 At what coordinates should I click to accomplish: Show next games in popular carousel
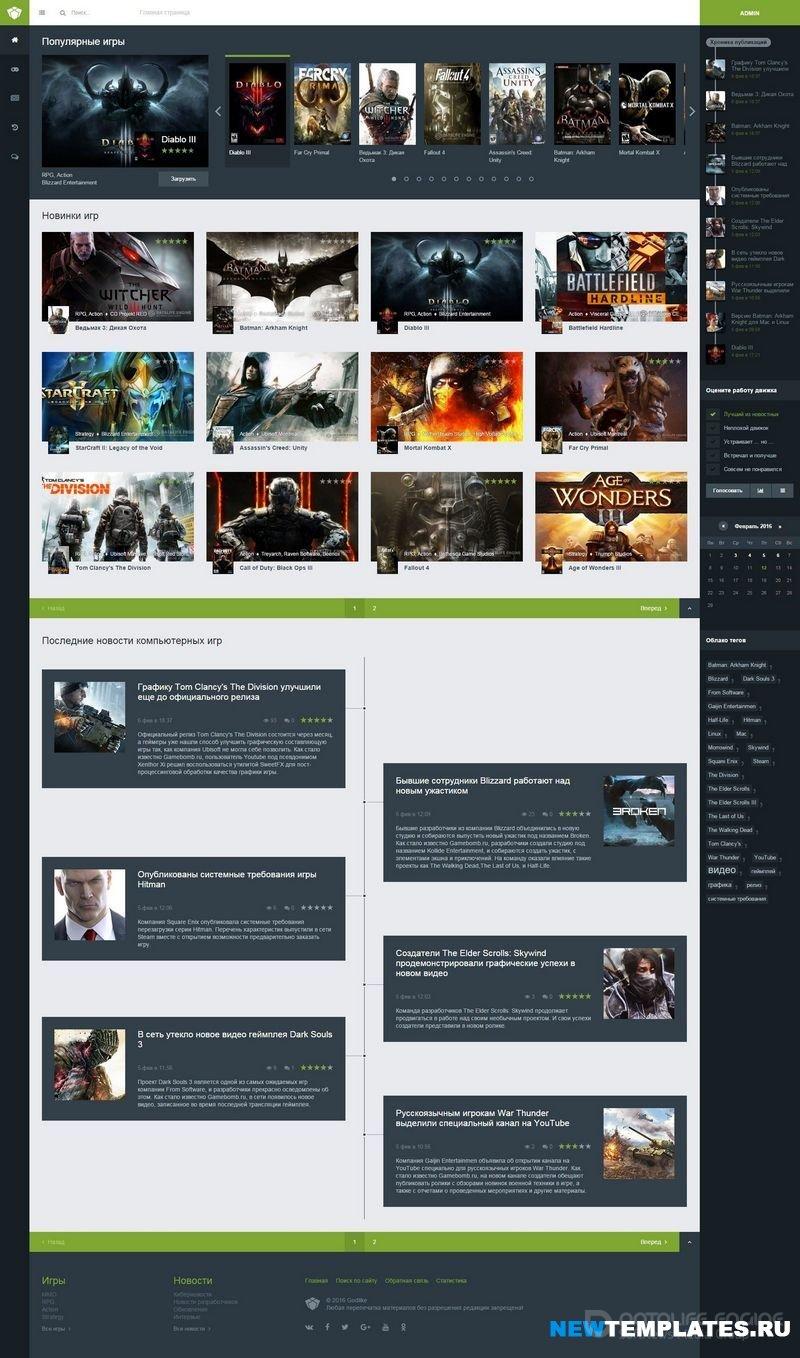click(692, 111)
